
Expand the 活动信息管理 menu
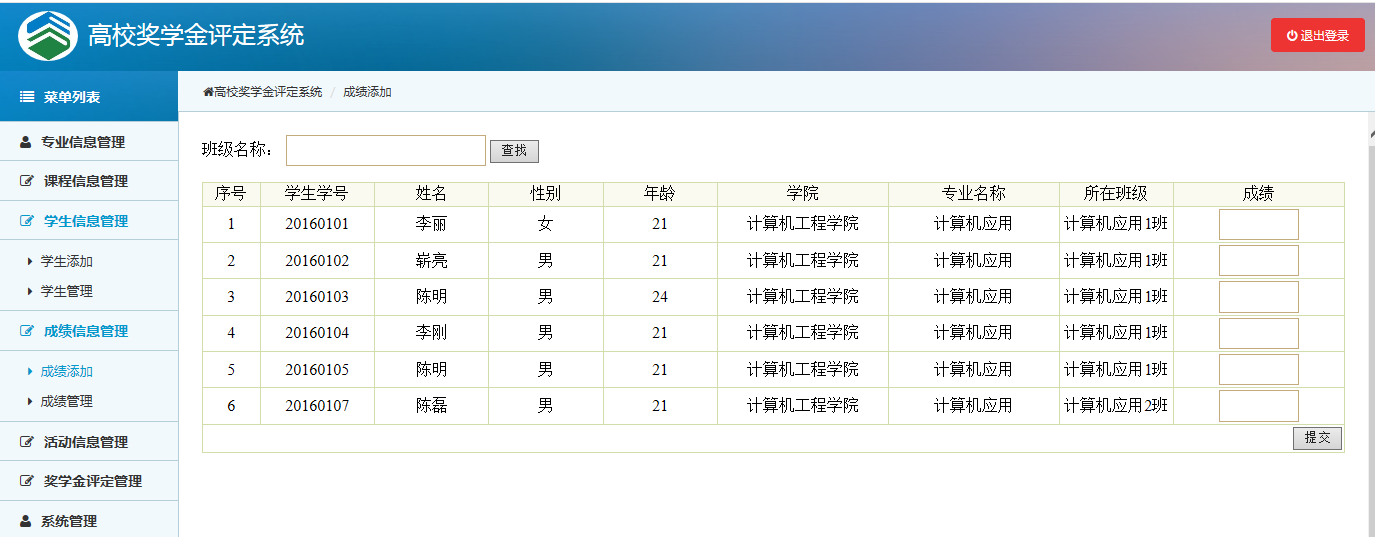coord(89,442)
